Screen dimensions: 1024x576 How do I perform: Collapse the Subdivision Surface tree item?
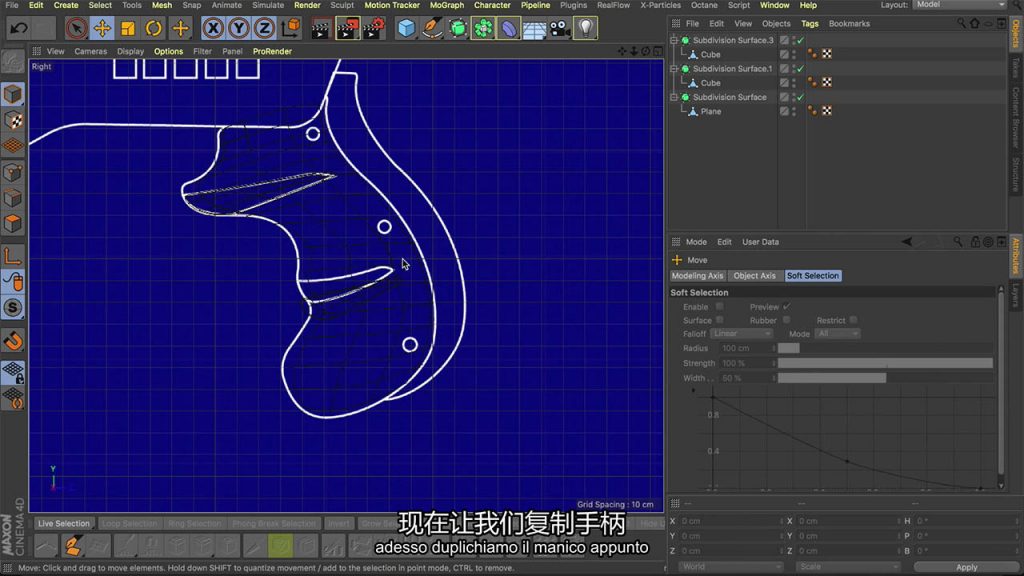click(x=675, y=97)
